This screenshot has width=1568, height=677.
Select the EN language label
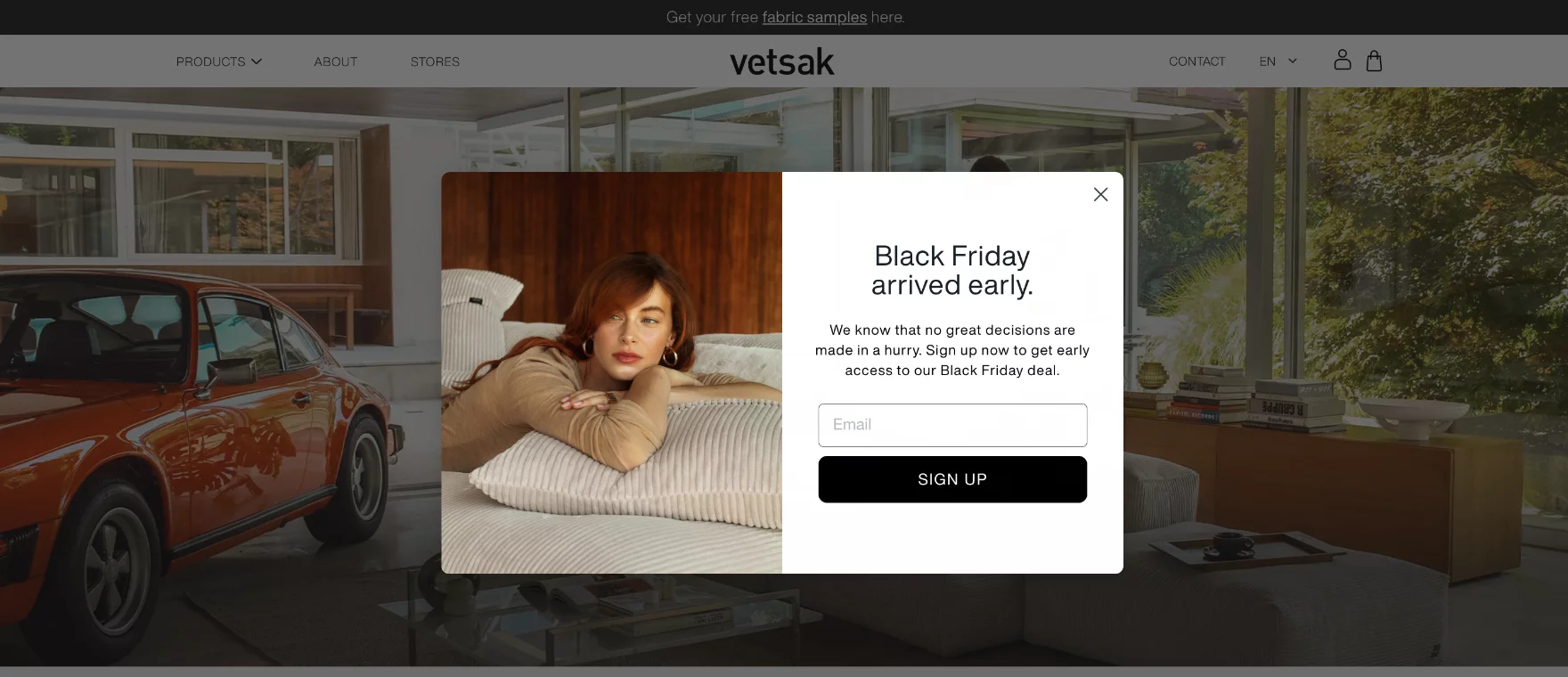pos(1267,61)
